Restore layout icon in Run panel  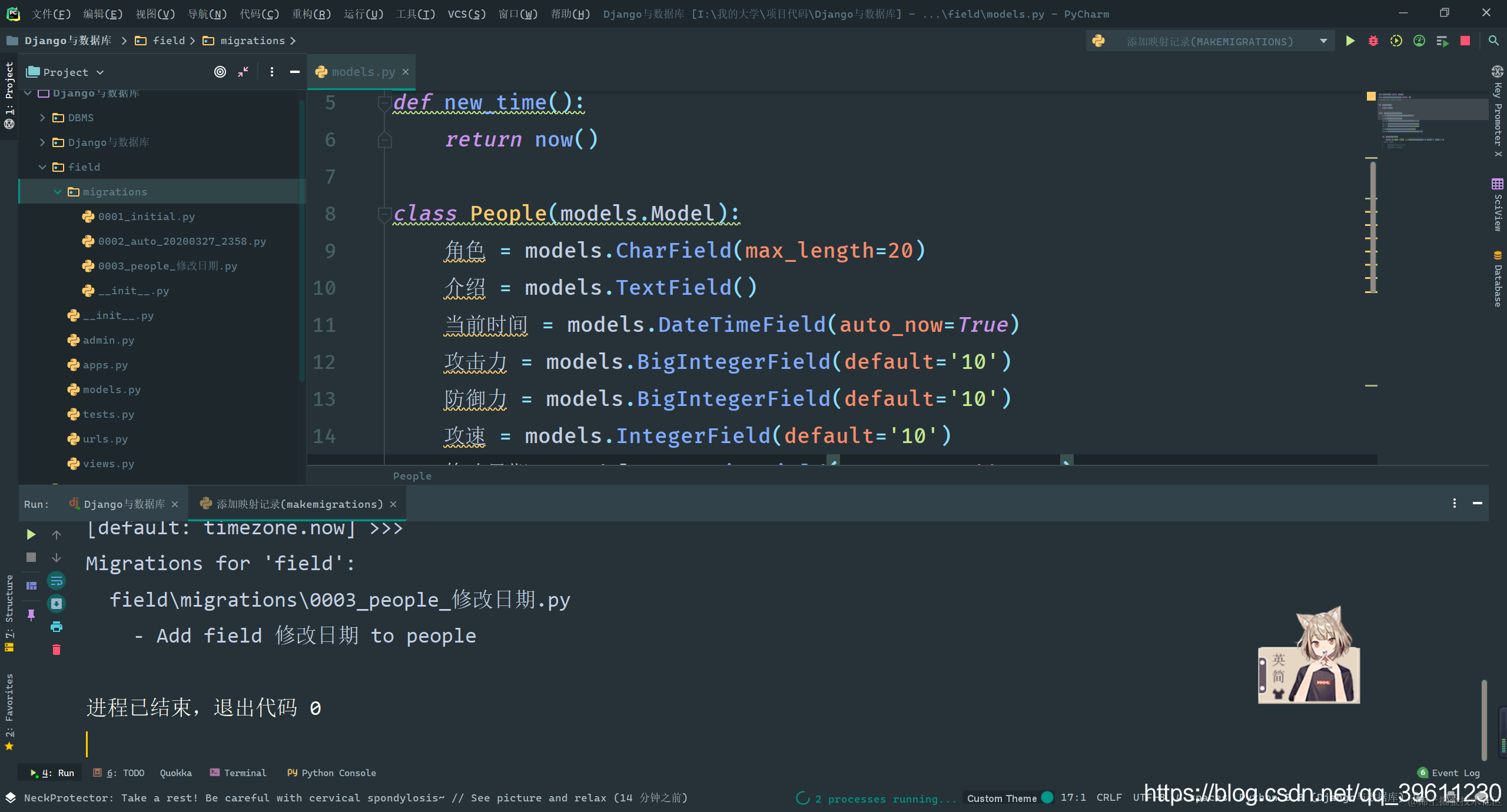(x=31, y=585)
